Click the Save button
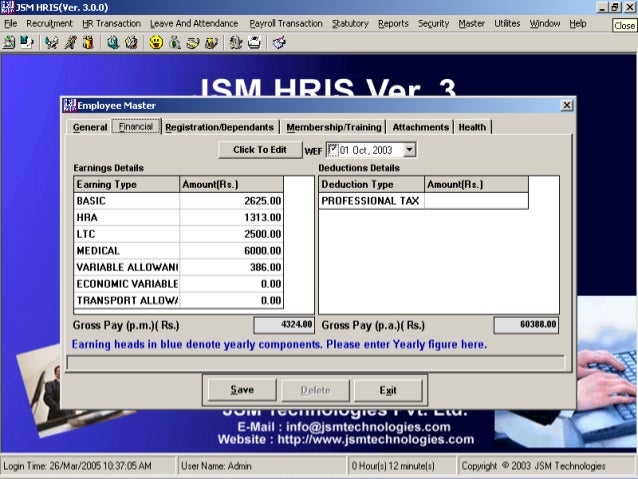 click(242, 390)
